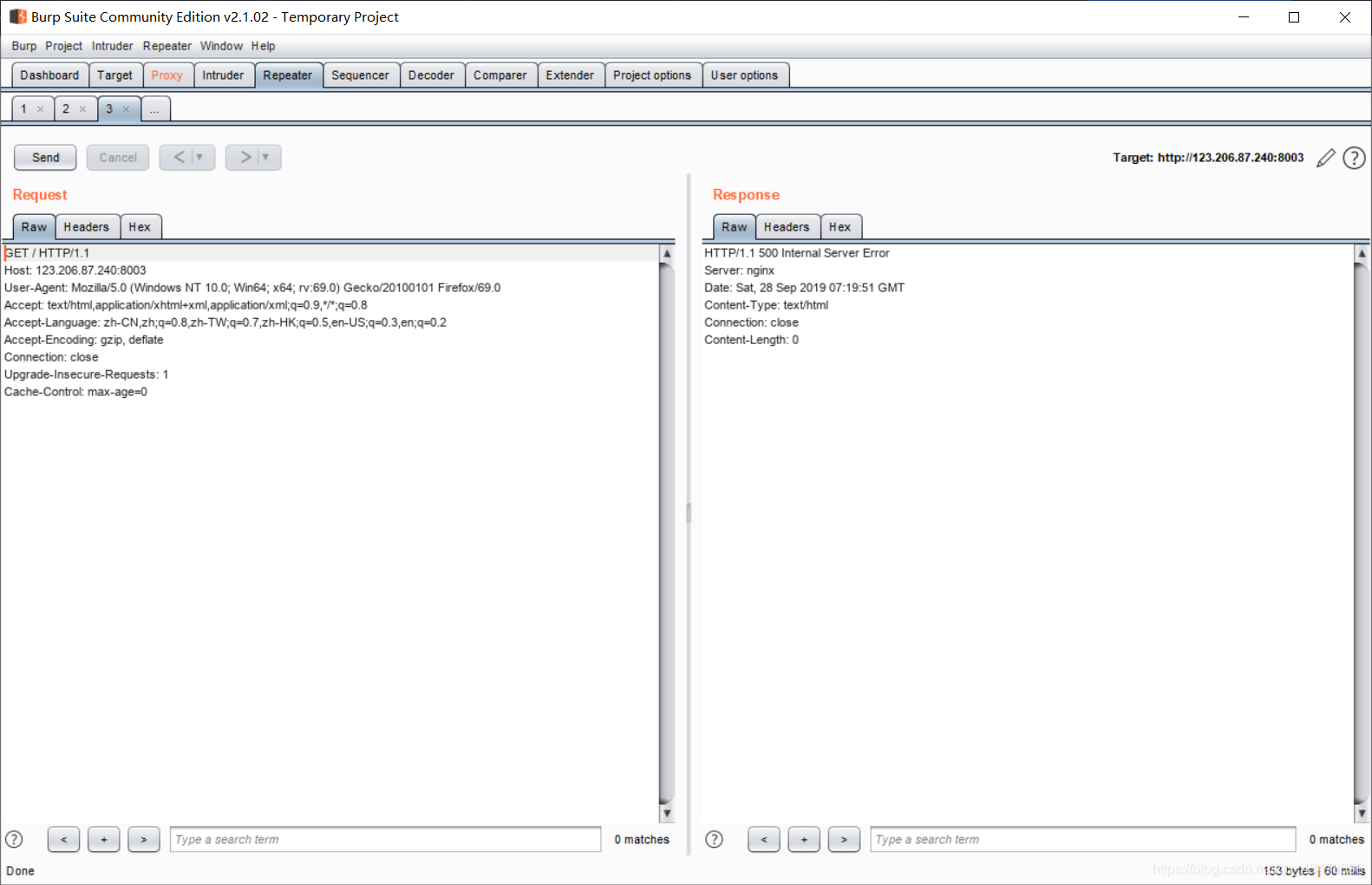Go back in request history
This screenshot has height=885, width=1372.
179,157
